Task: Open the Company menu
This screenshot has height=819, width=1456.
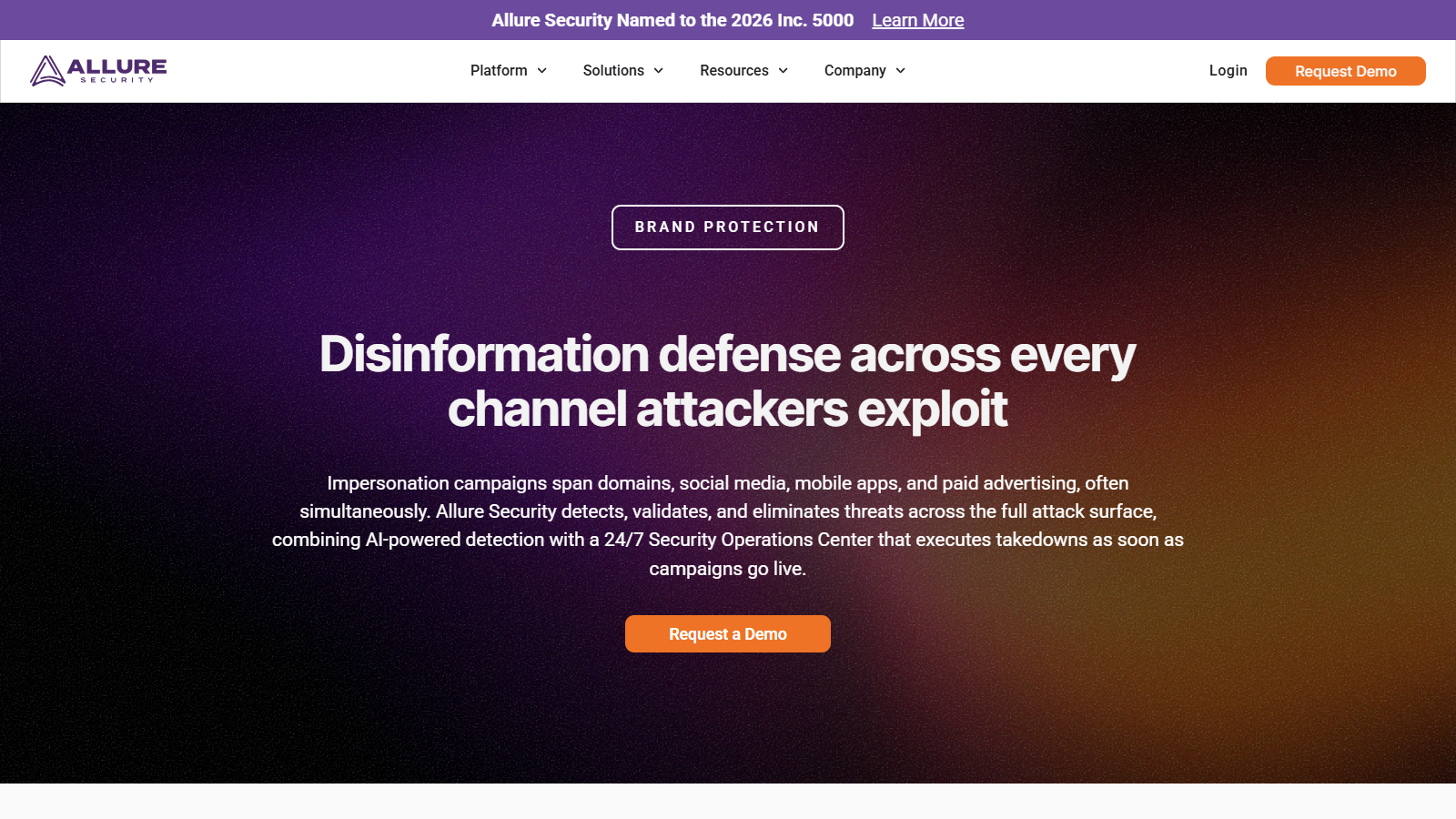Action: (855, 71)
